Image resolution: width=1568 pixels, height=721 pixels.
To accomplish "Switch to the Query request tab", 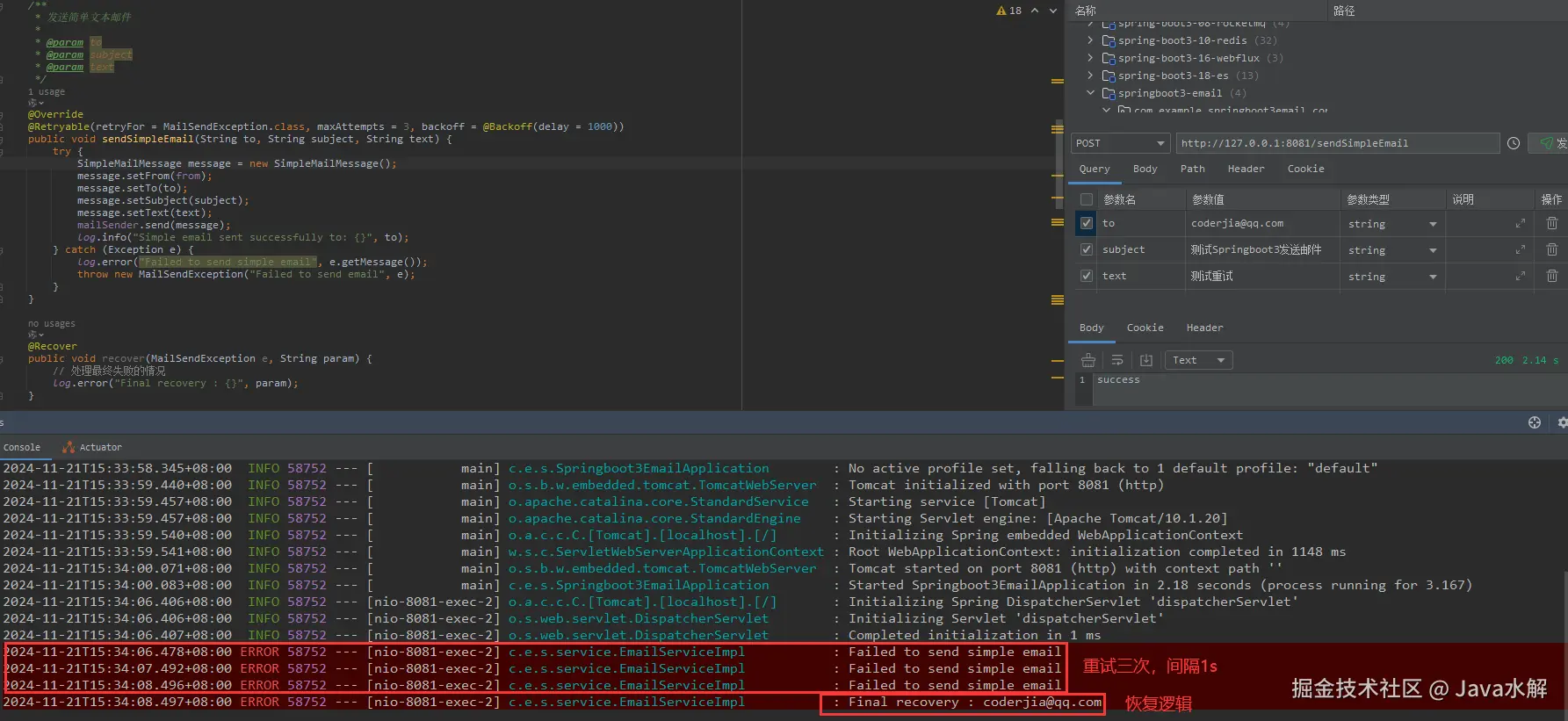I will [1095, 169].
